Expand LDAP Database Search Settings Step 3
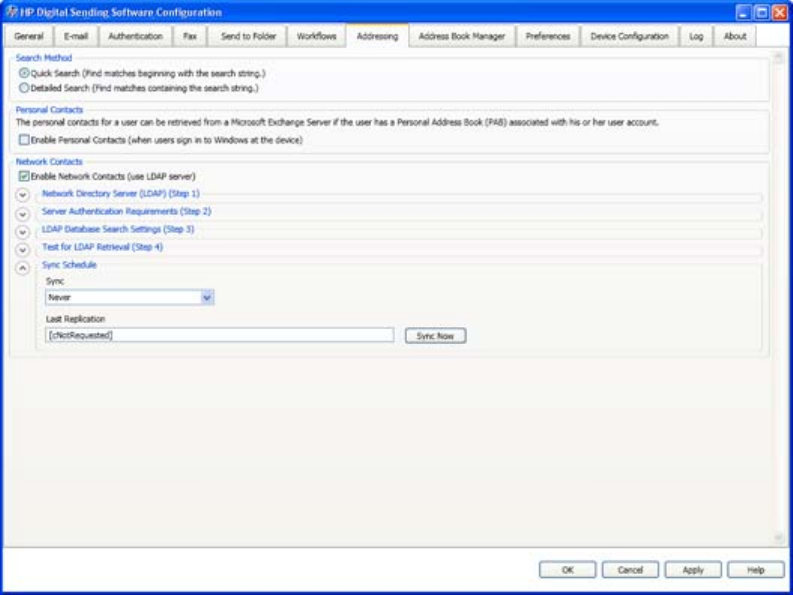 coord(23,232)
